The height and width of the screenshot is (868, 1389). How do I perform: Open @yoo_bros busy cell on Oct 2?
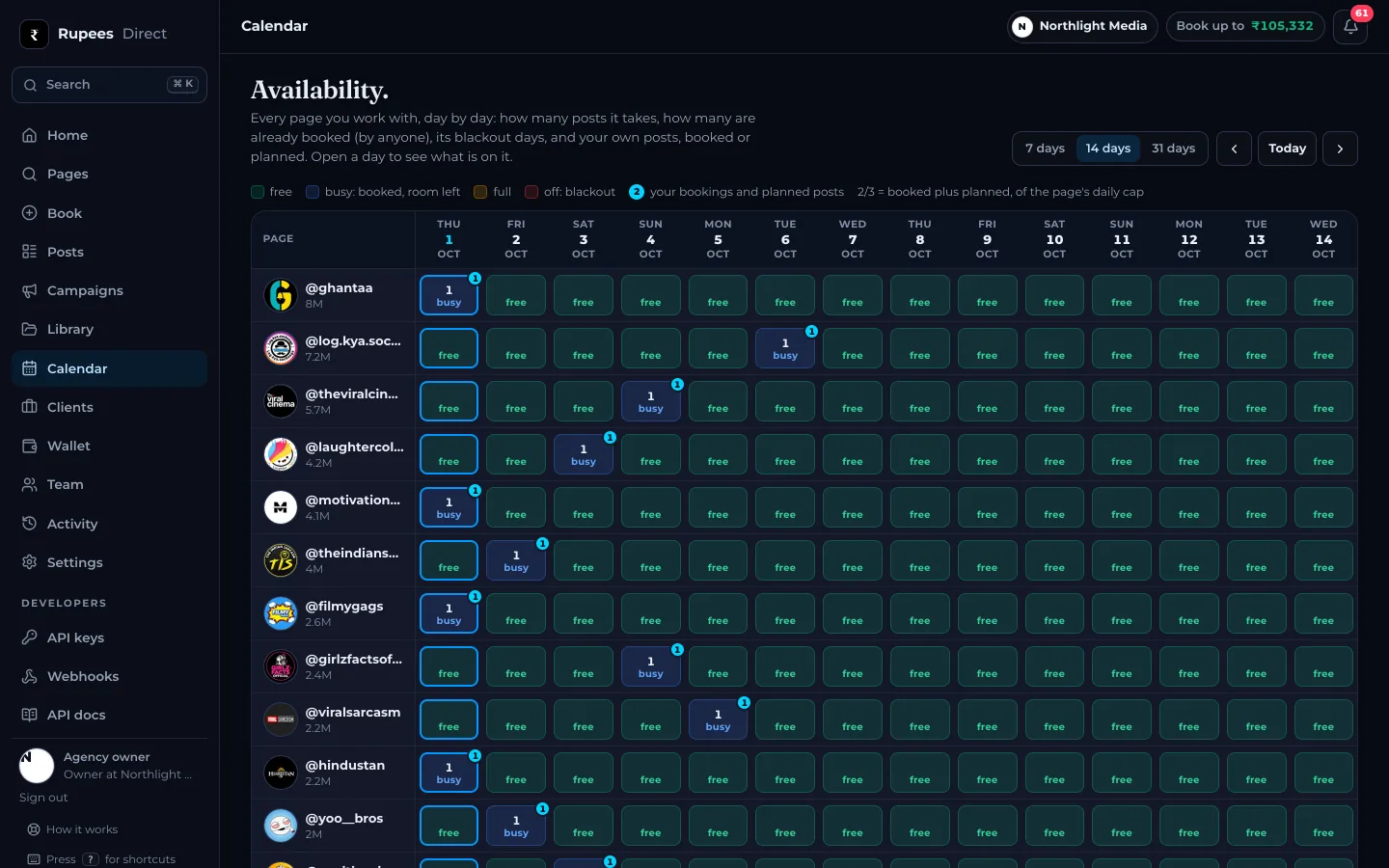coord(516,826)
